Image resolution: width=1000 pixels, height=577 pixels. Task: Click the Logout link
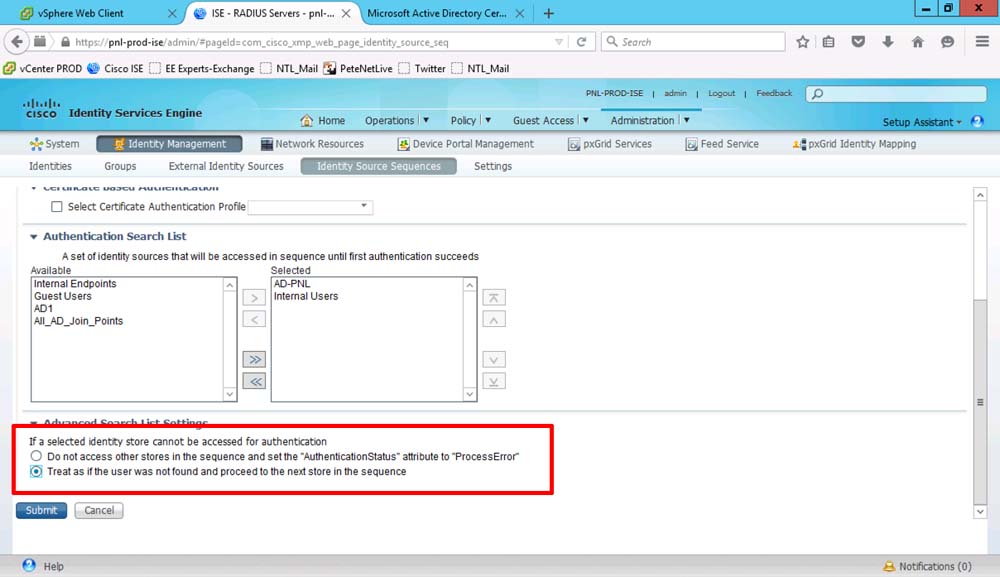pos(721,93)
